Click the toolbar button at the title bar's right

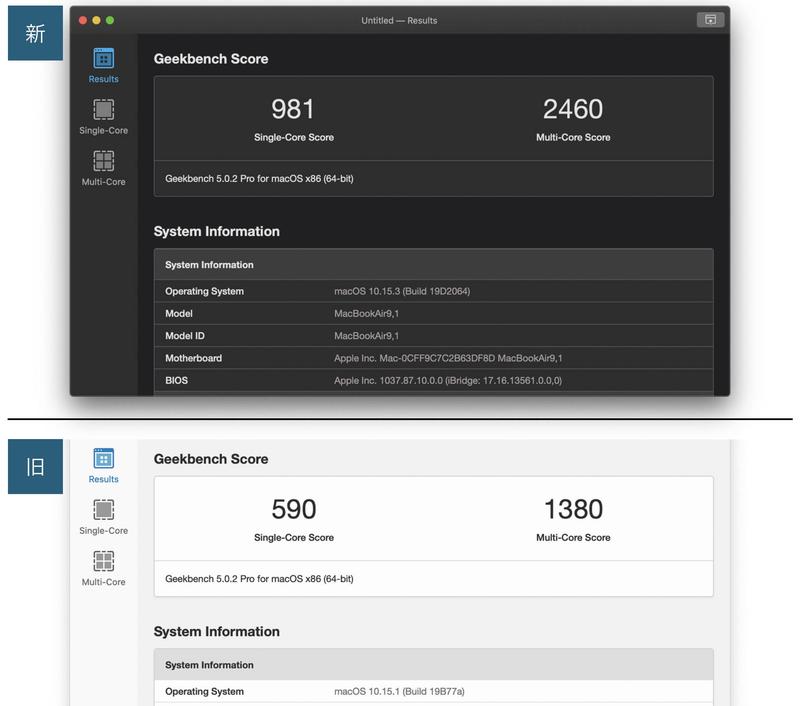click(x=710, y=20)
